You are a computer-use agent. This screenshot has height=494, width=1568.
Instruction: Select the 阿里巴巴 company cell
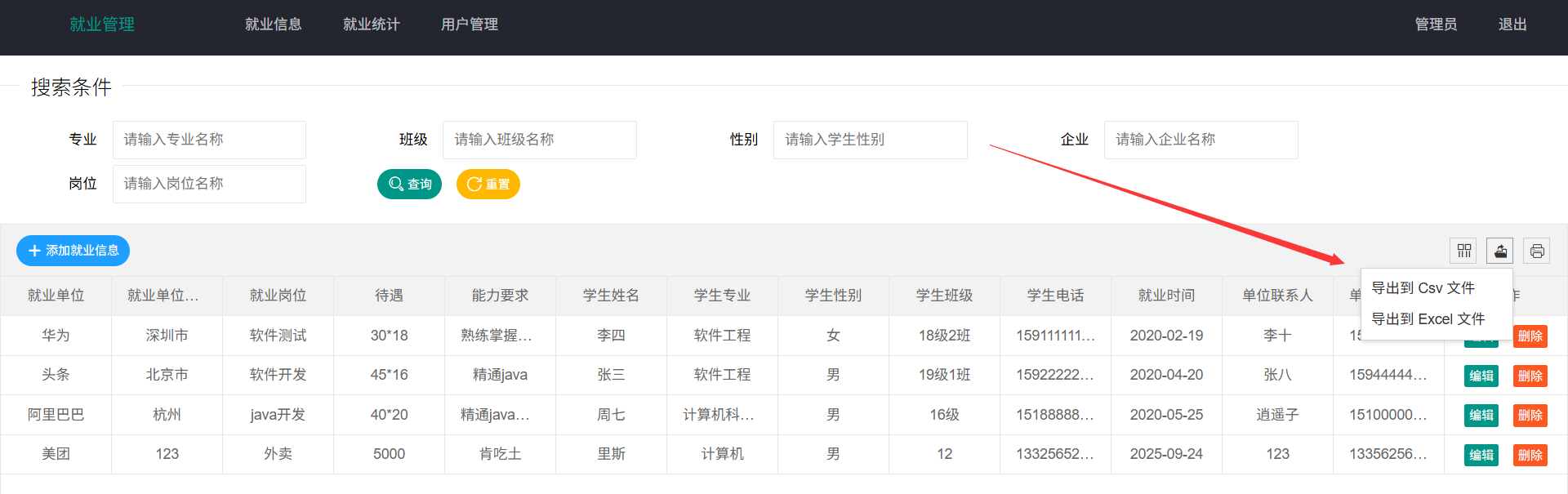pos(56,415)
